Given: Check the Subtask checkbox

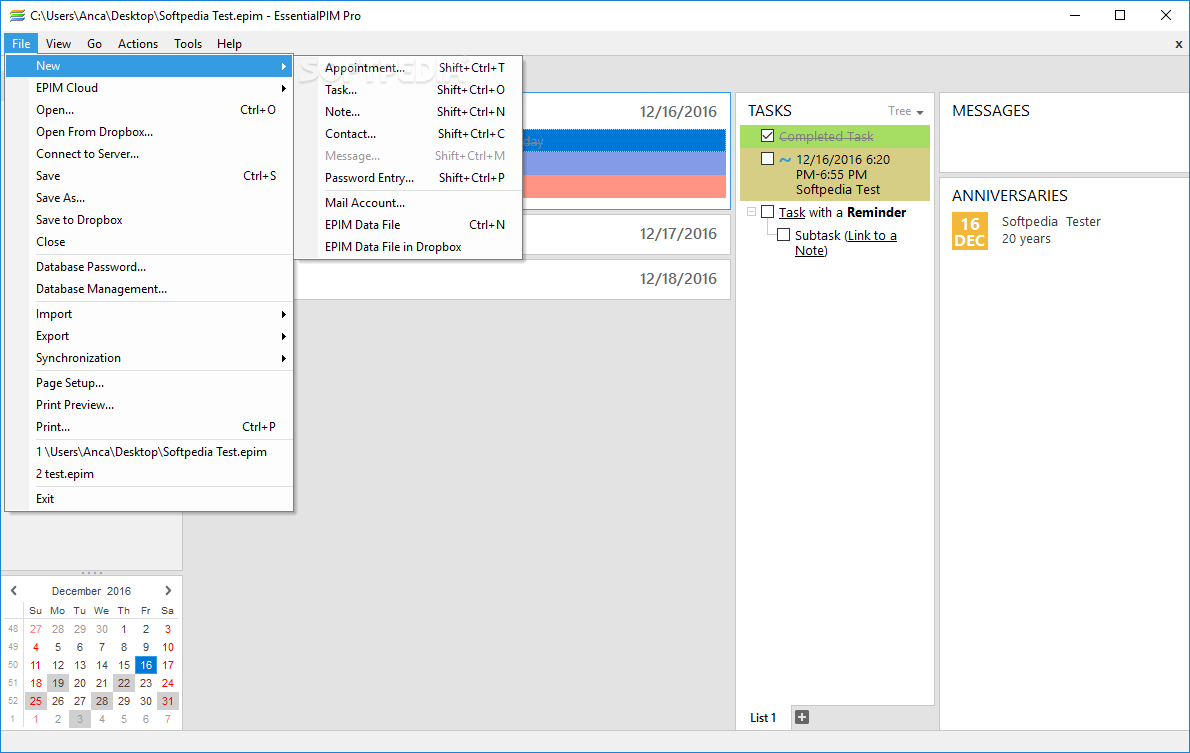Looking at the screenshot, I should point(783,235).
